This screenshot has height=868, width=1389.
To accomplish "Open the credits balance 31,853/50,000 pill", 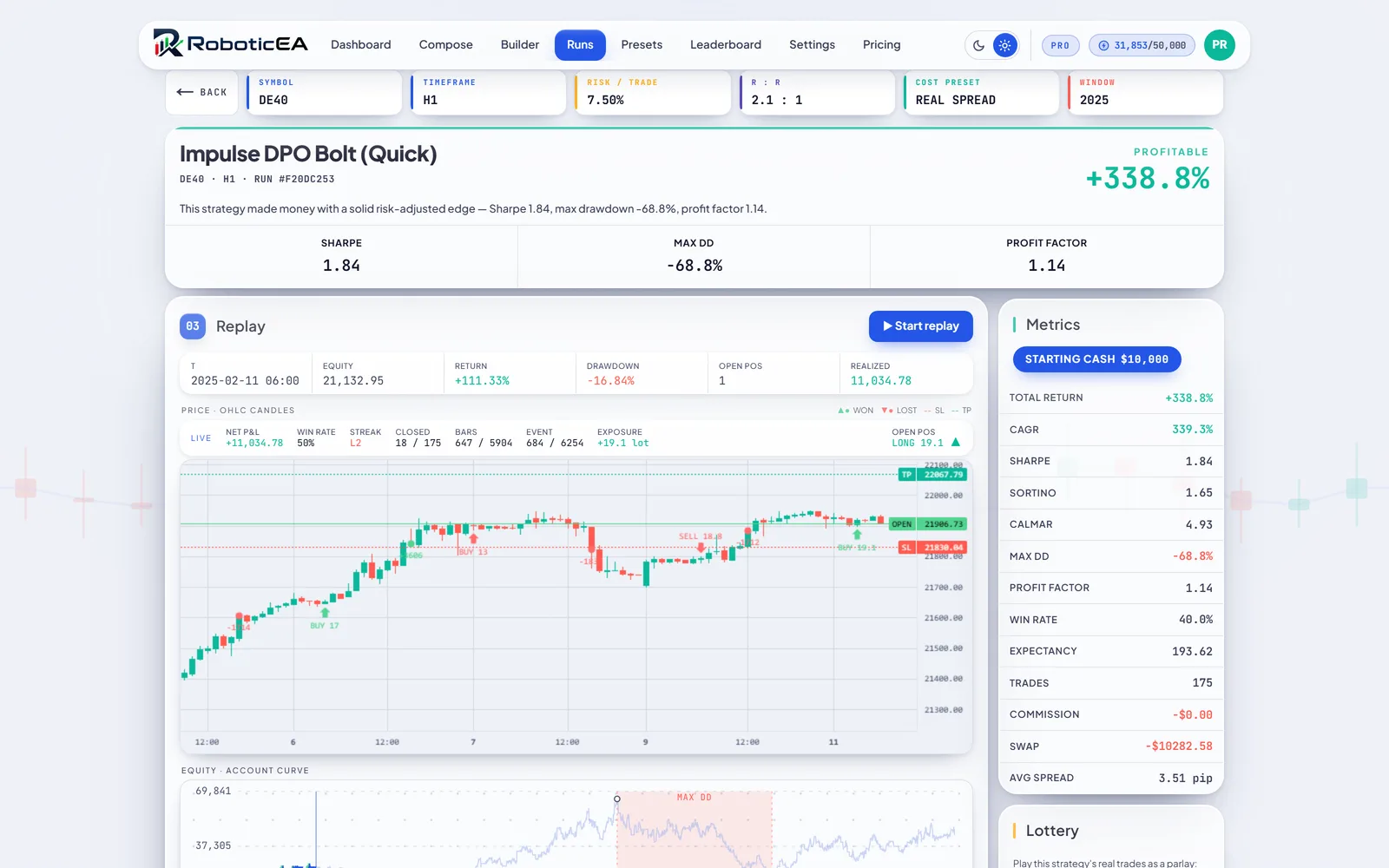I will 1142,45.
